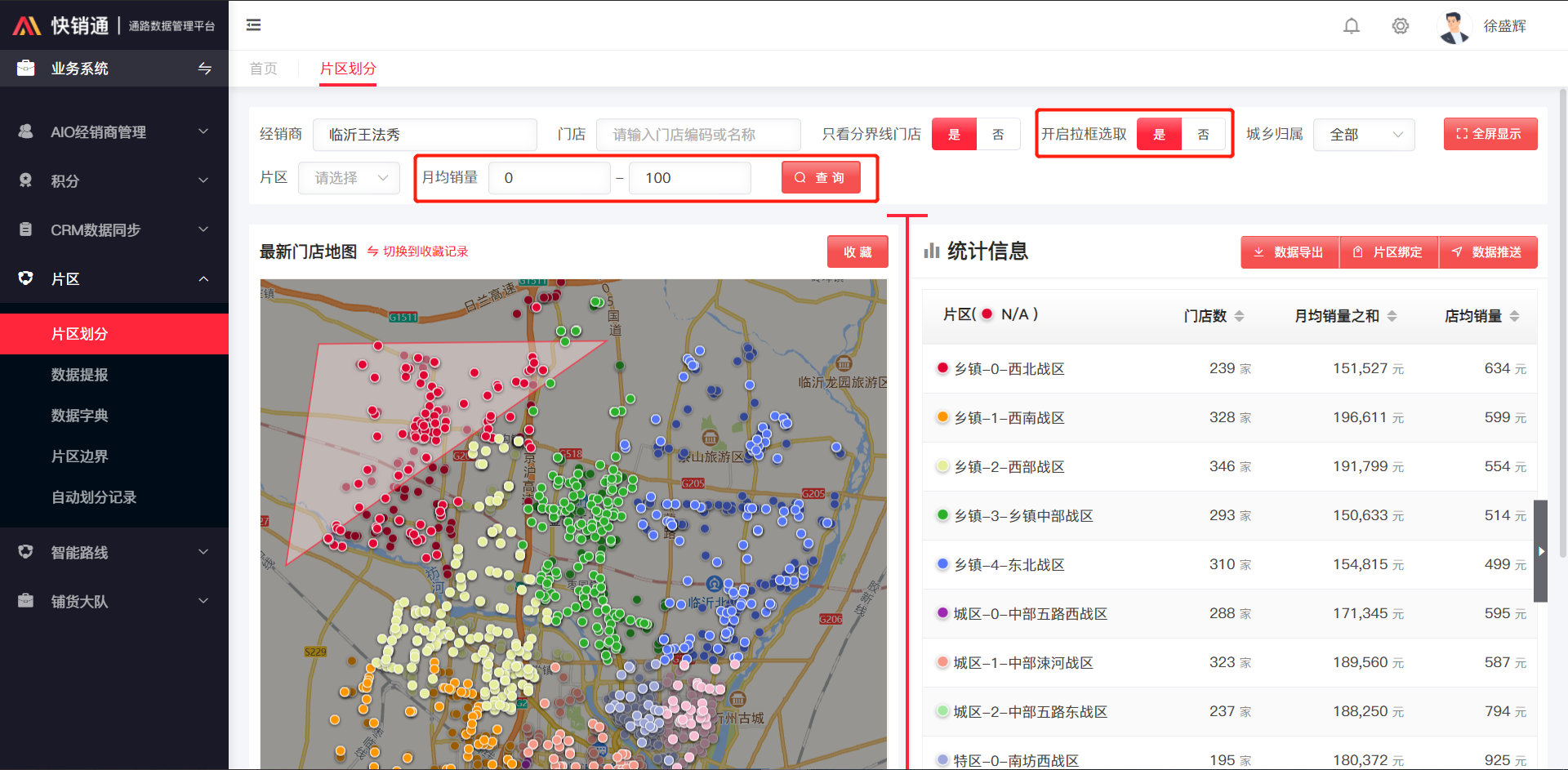
Task: Sort by 店均销量 column arrows
Action: pos(1514,316)
